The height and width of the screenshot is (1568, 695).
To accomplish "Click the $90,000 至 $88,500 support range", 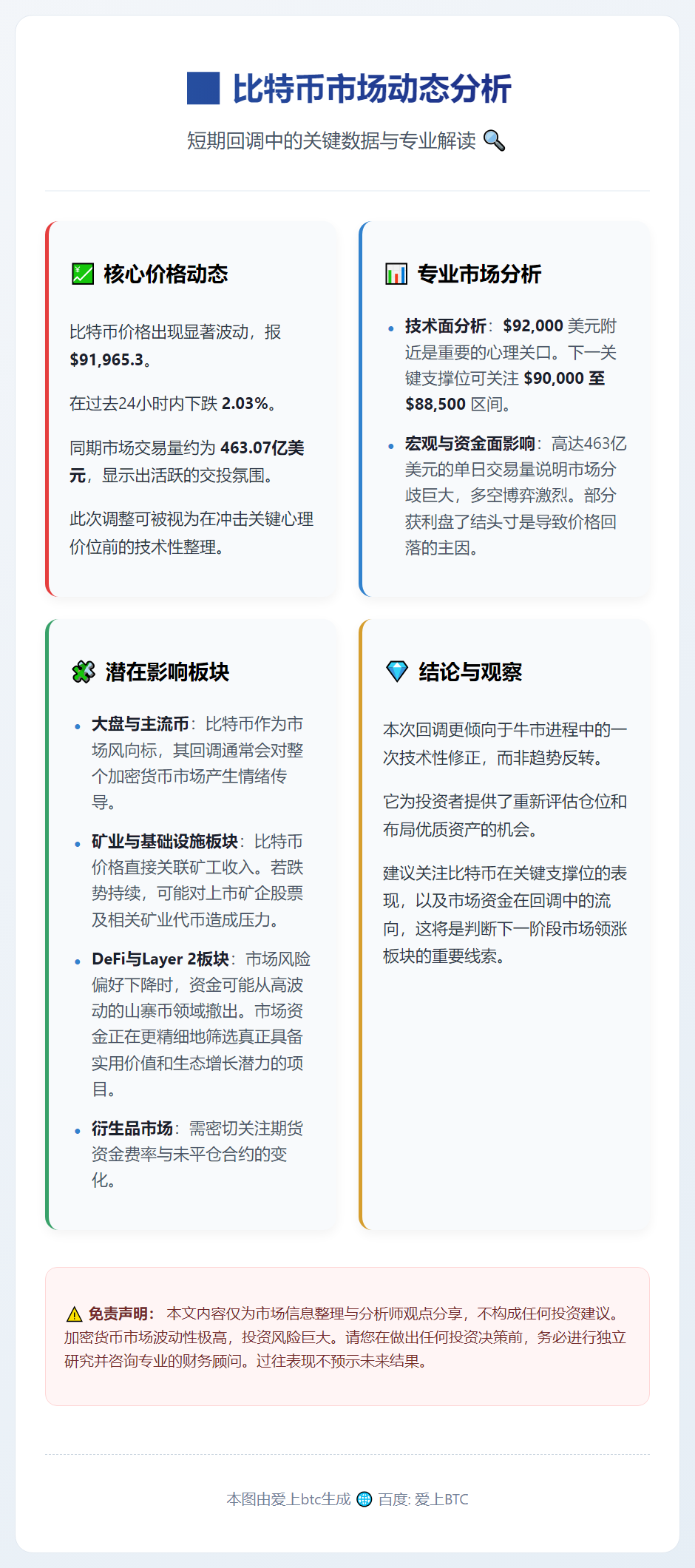I will 505,391.
